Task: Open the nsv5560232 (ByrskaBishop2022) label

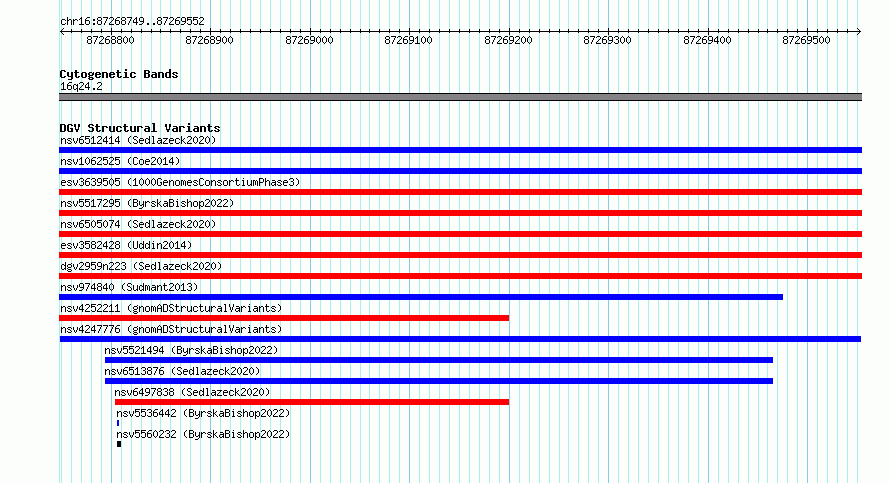Action: point(203,434)
